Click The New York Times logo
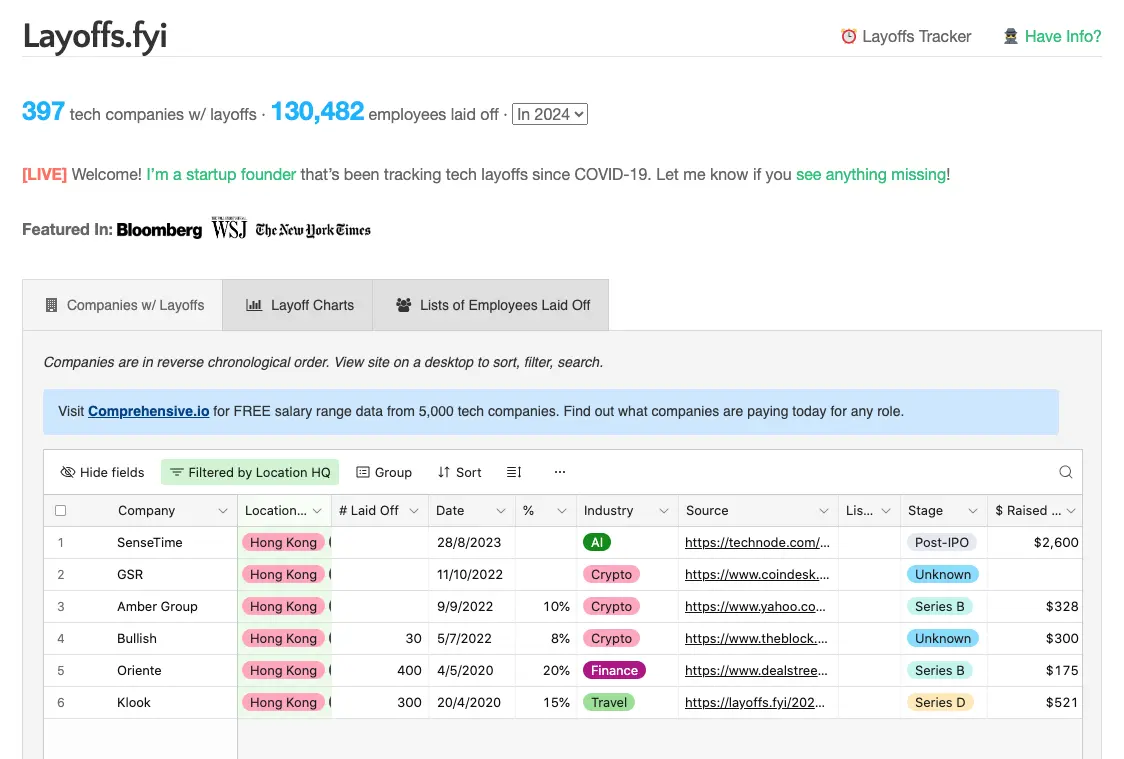Image resolution: width=1124 pixels, height=759 pixels. point(313,230)
